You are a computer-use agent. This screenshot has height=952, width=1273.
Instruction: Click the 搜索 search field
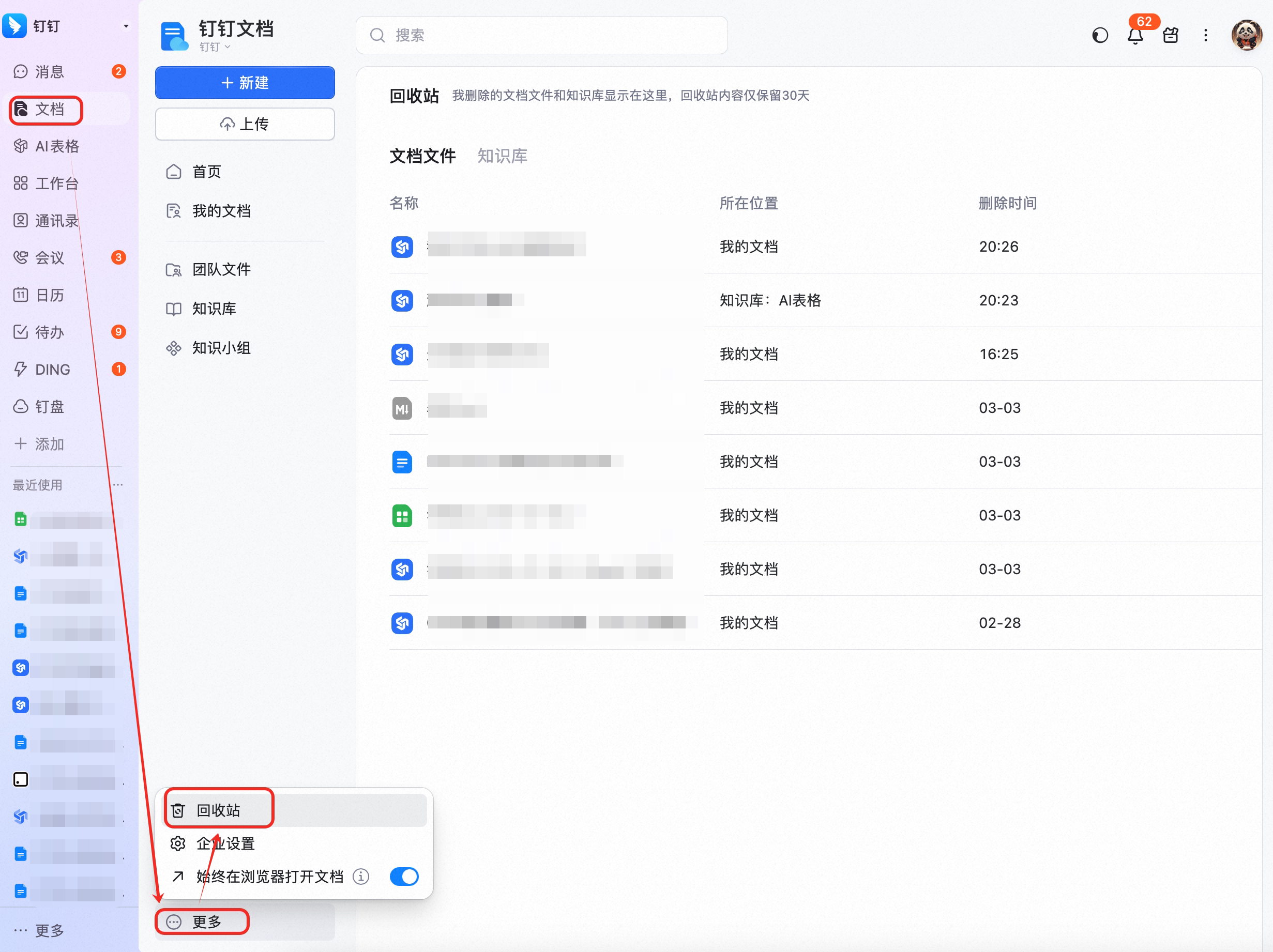pos(541,36)
